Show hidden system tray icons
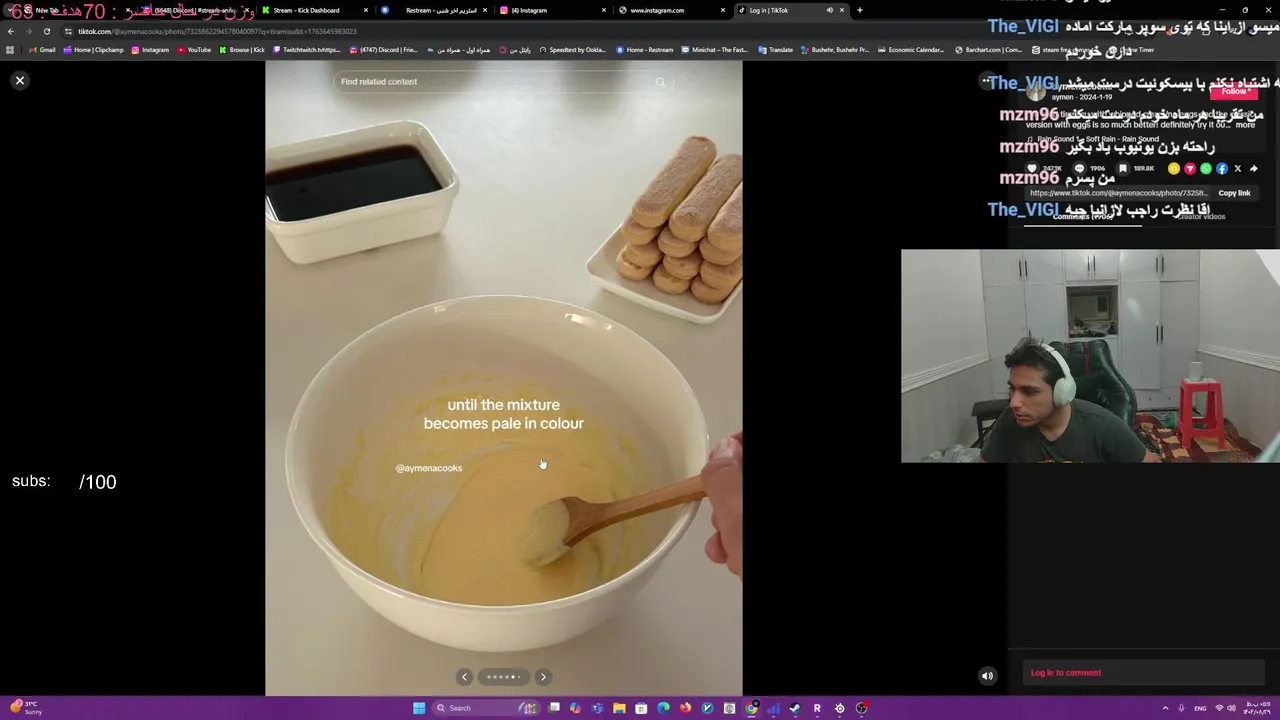Screen dimensions: 1280x720 pyautogui.click(x=1166, y=708)
